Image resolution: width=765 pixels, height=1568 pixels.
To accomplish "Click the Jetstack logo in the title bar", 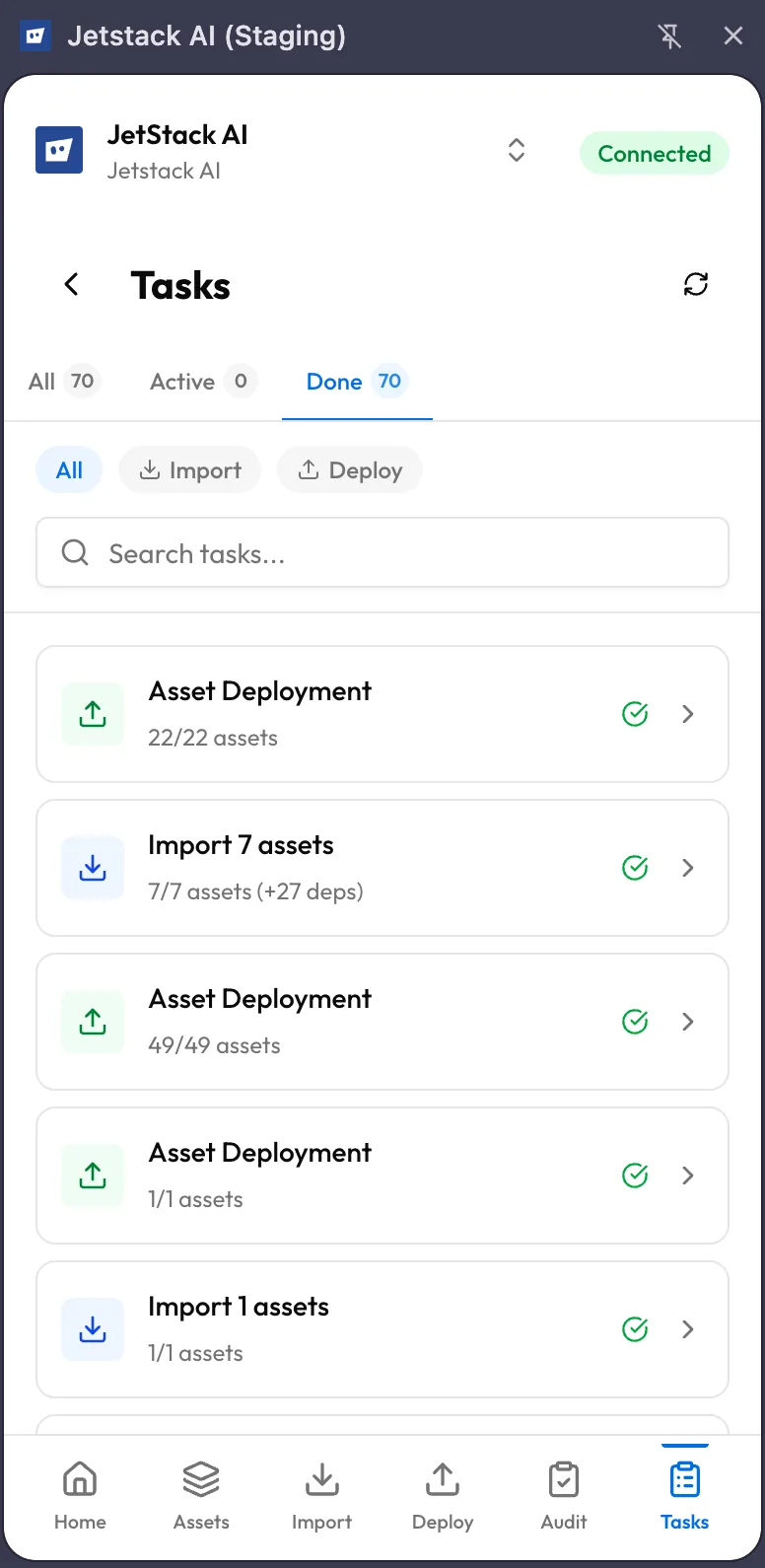I will 35,36.
